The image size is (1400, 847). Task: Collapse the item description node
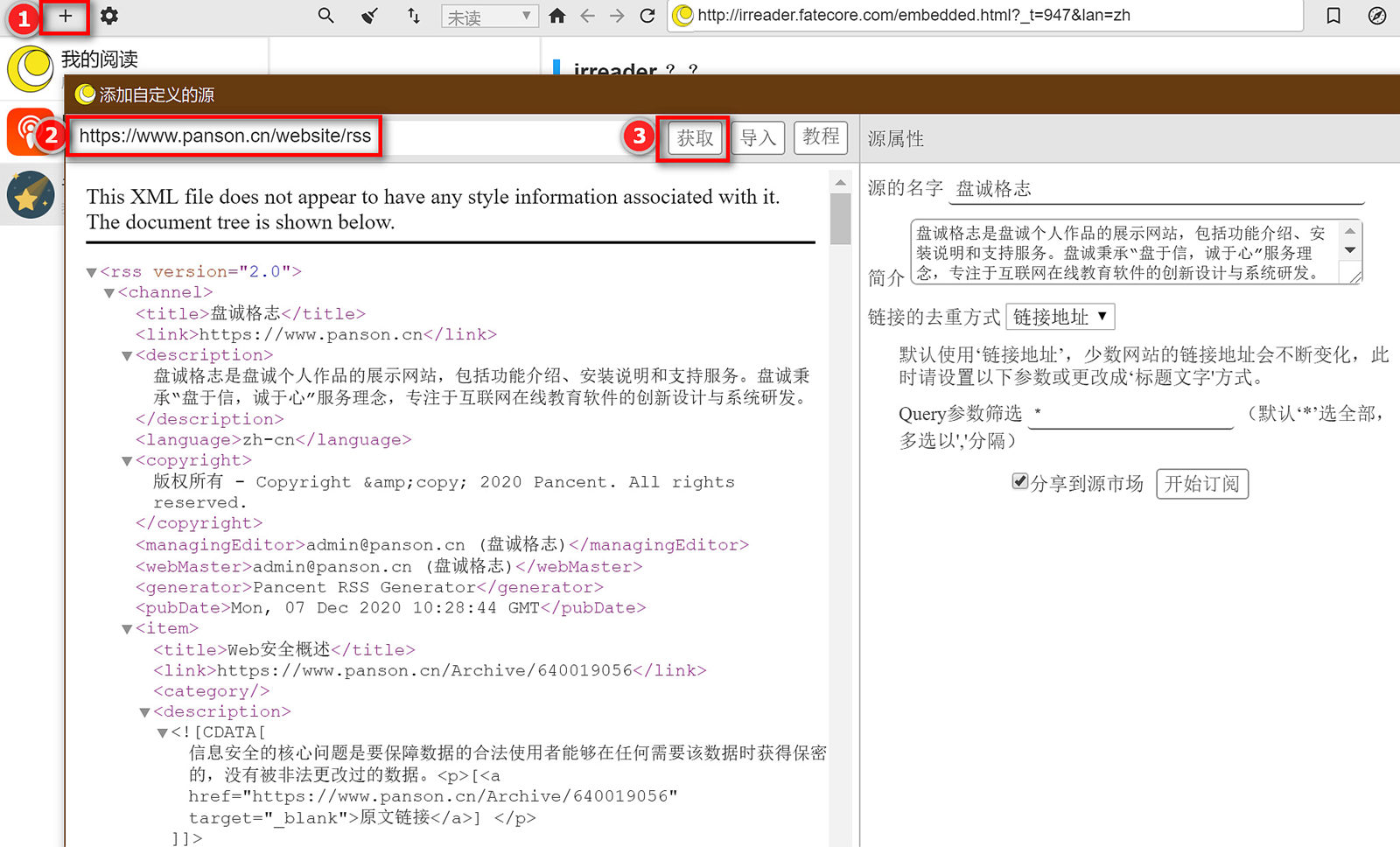[145, 713]
